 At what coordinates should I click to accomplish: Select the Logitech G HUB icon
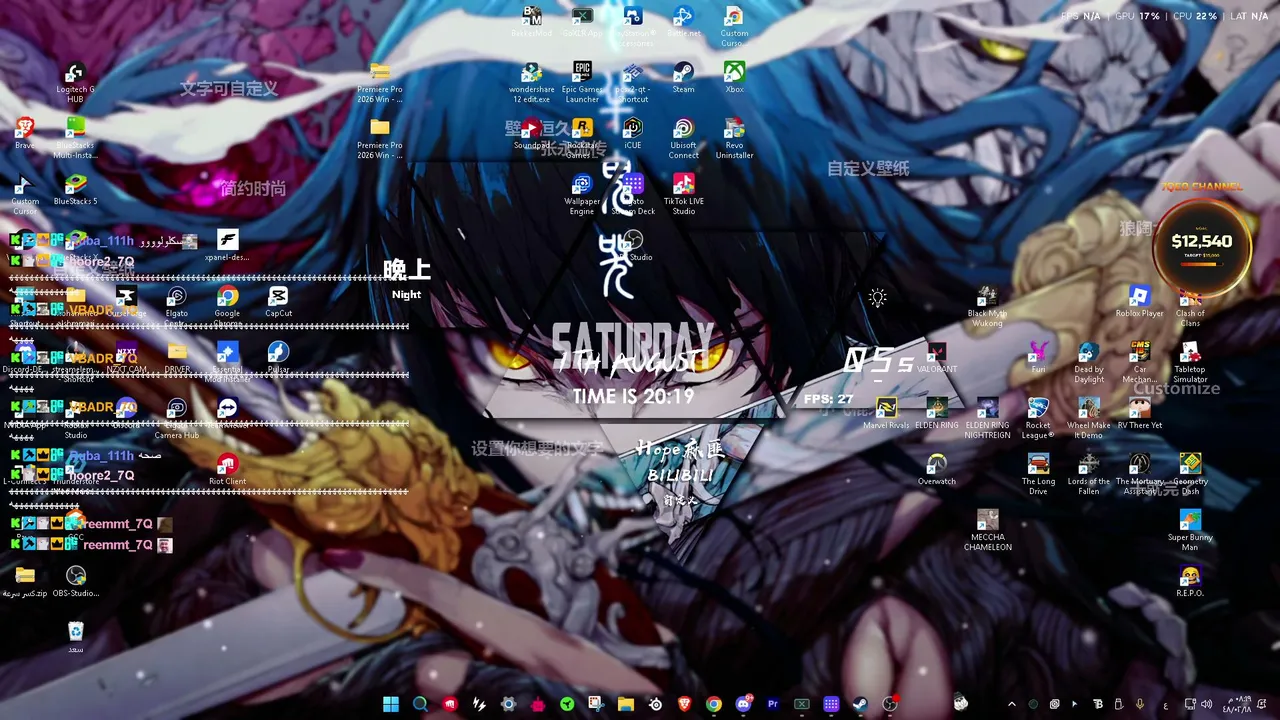coord(75,83)
